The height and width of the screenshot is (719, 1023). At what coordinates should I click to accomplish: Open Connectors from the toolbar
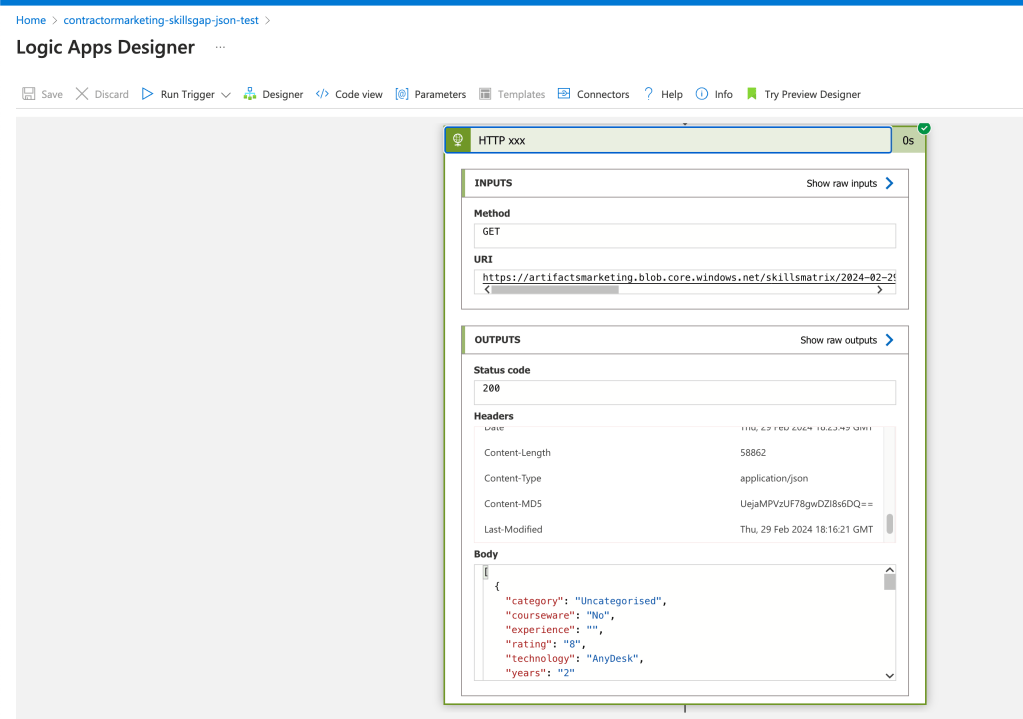coord(603,95)
